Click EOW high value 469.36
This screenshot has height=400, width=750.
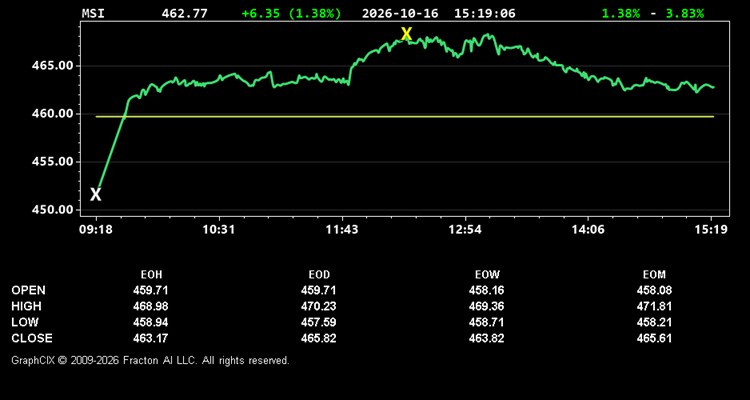tap(486, 306)
